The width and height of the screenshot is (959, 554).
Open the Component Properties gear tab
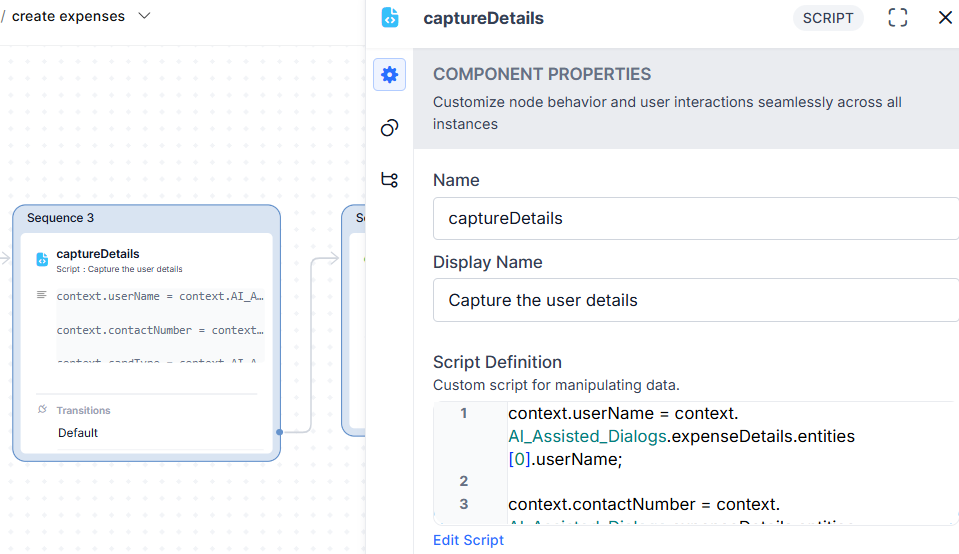coord(389,75)
